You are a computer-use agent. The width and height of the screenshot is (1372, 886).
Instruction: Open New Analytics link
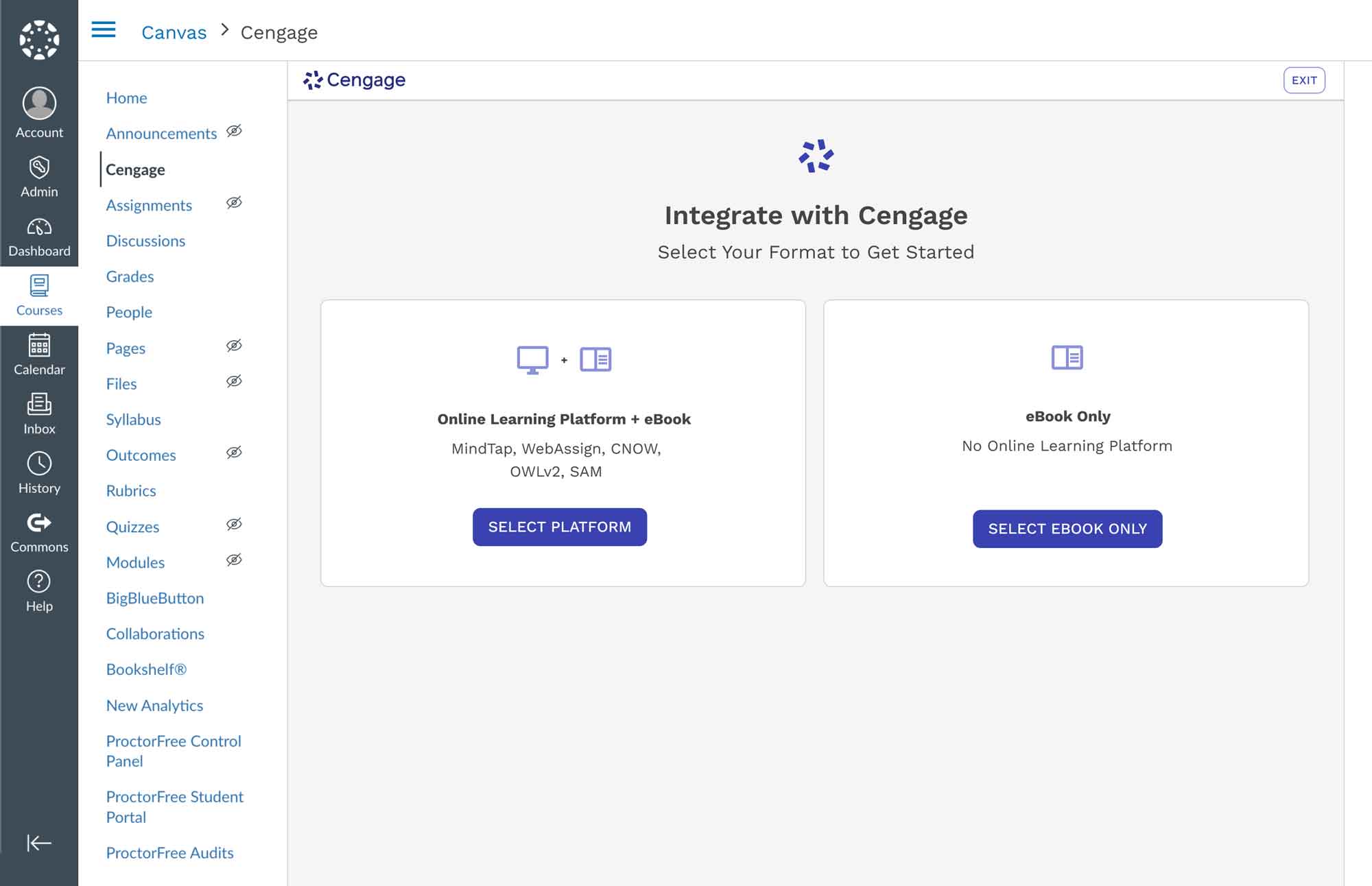(x=154, y=706)
